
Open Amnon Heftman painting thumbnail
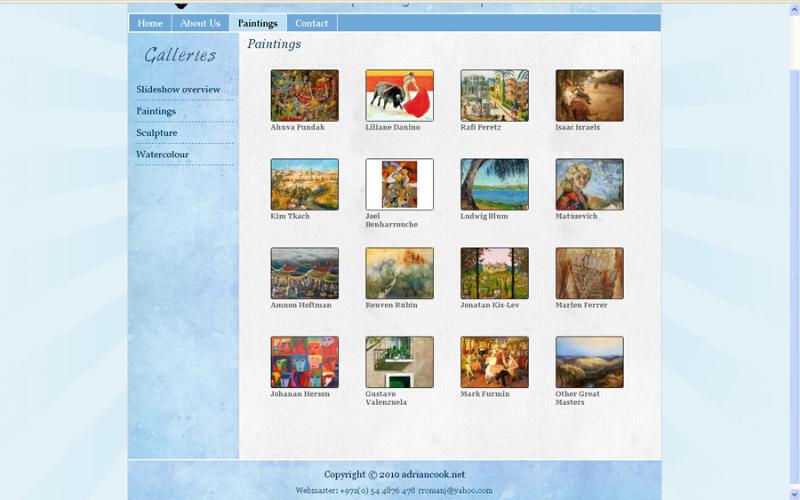click(x=305, y=273)
